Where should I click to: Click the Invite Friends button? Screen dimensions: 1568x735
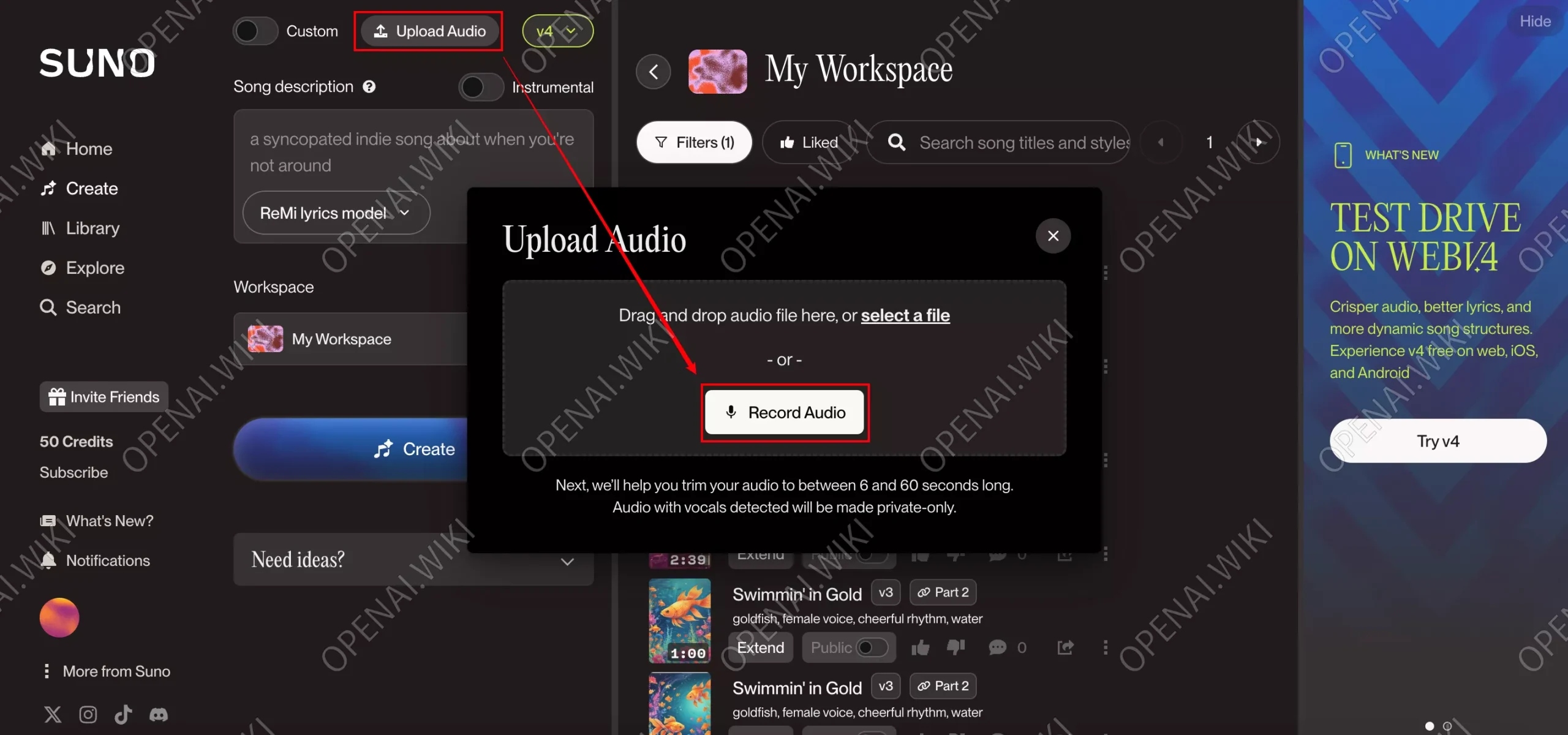pos(104,397)
